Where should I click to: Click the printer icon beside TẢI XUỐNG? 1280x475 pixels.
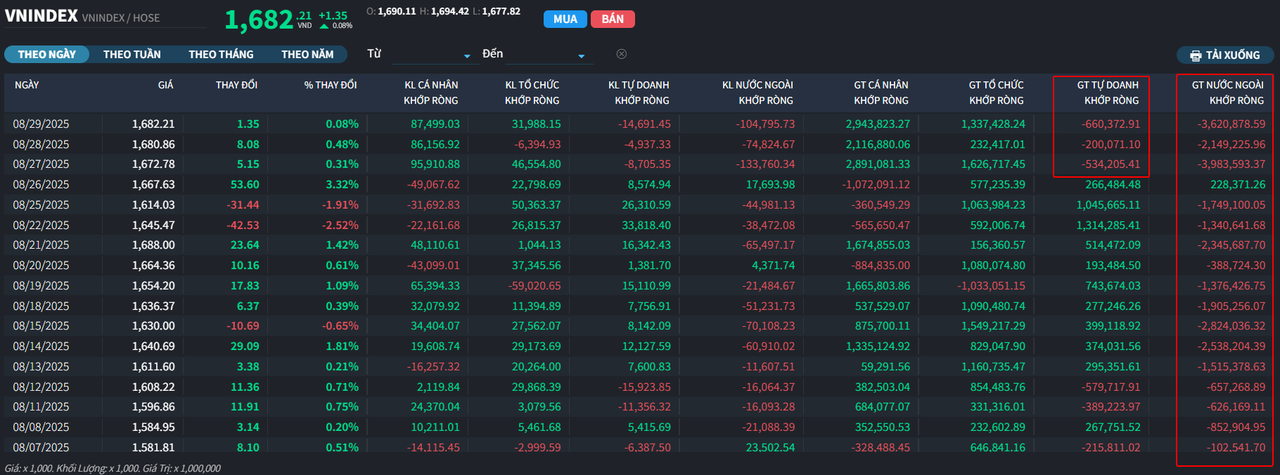coord(1195,55)
